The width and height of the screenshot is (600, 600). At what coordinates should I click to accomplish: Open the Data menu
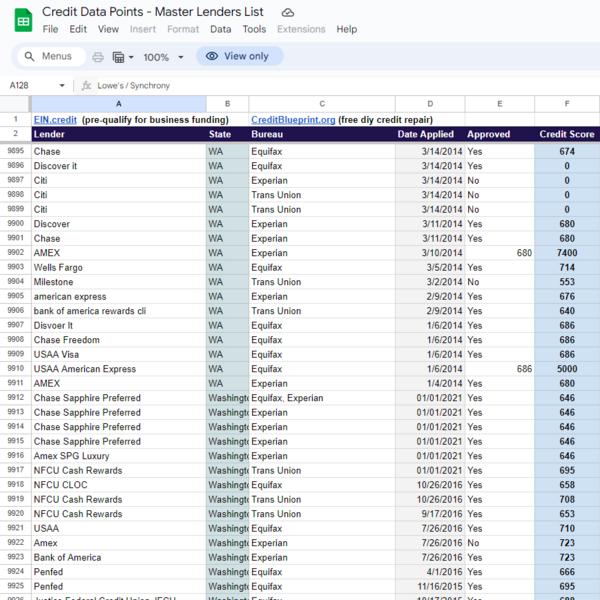pos(220,29)
